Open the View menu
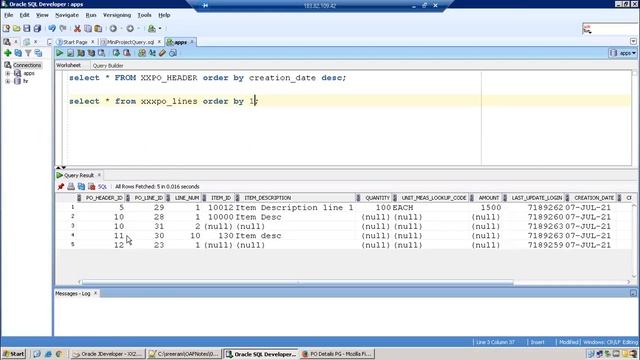The image size is (640, 360). pos(42,15)
